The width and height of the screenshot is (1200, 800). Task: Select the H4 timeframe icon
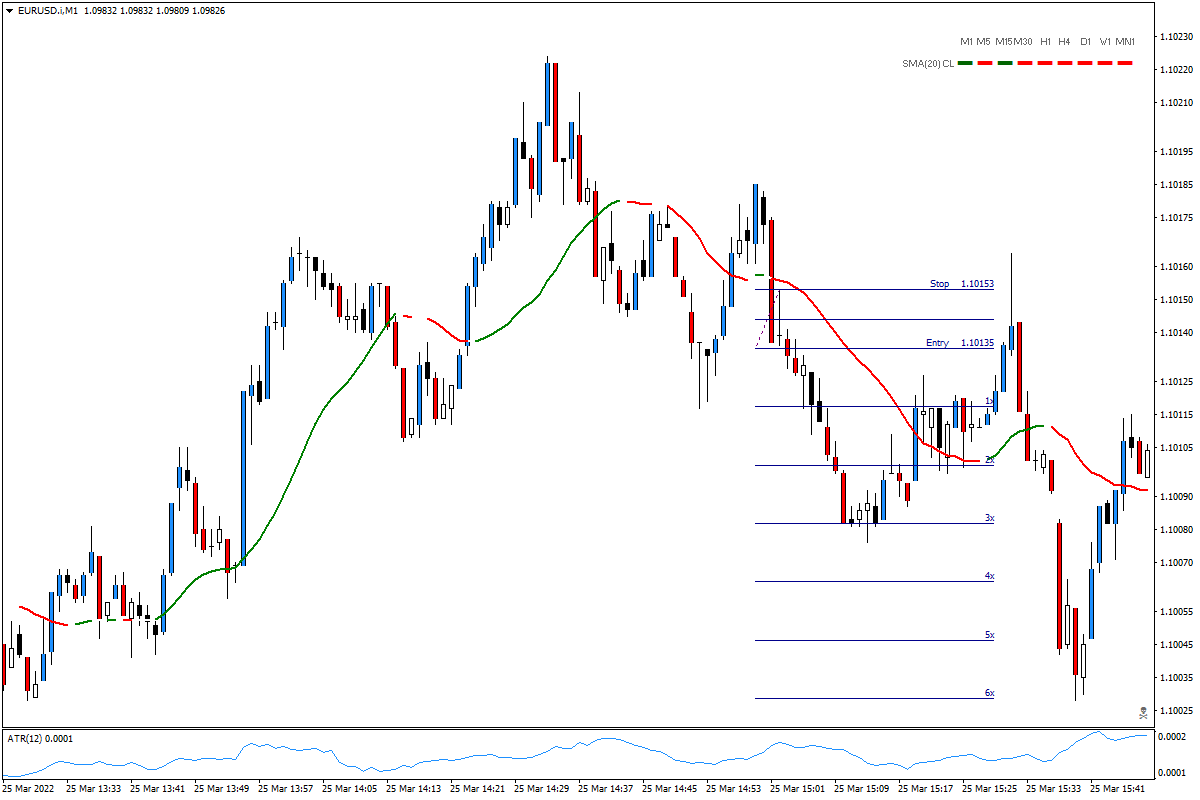click(x=1063, y=42)
